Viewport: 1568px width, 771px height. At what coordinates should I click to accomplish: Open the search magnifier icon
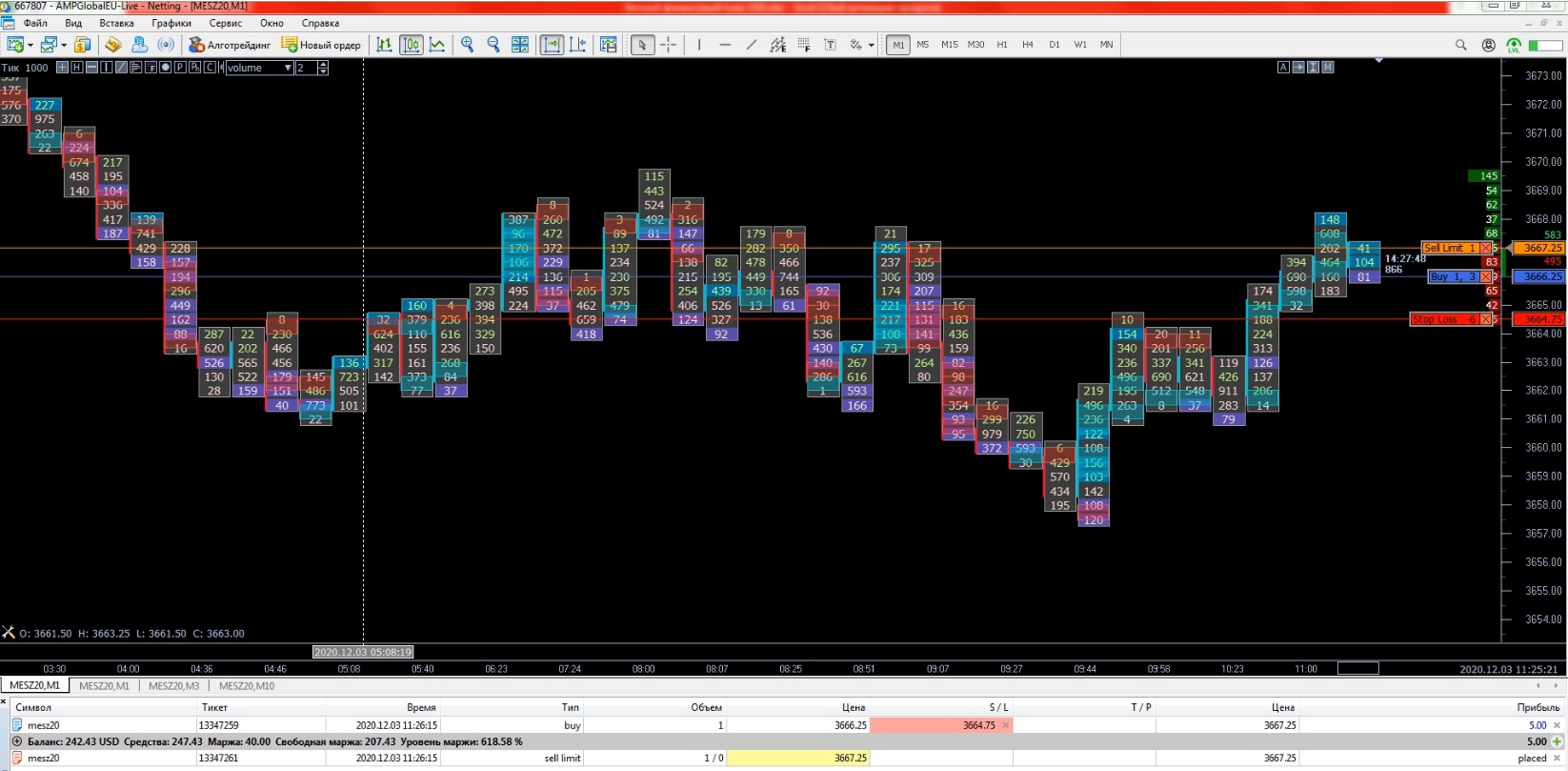(1461, 45)
